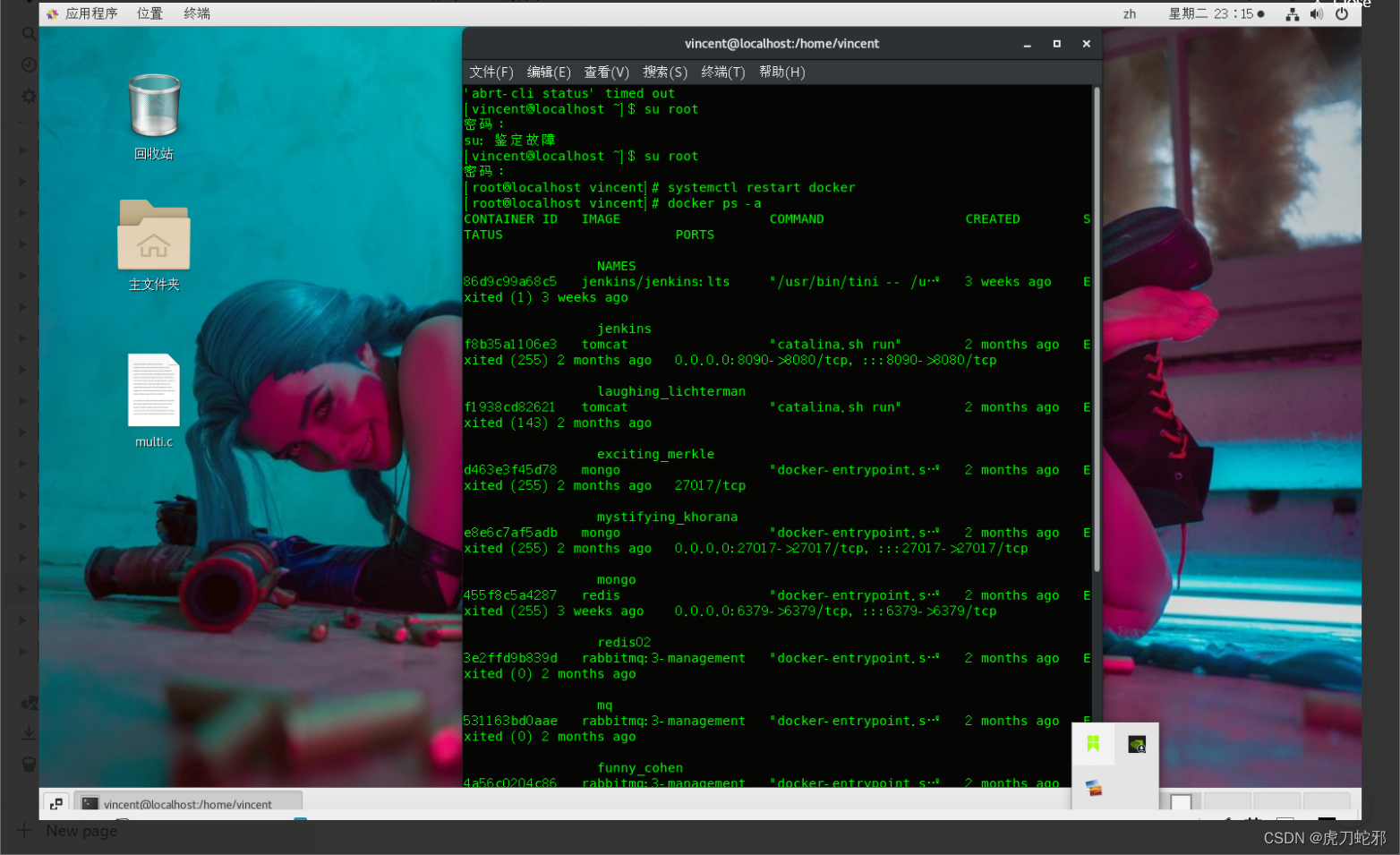
Task: Open the terminal 文件(F) menu
Action: point(491,72)
